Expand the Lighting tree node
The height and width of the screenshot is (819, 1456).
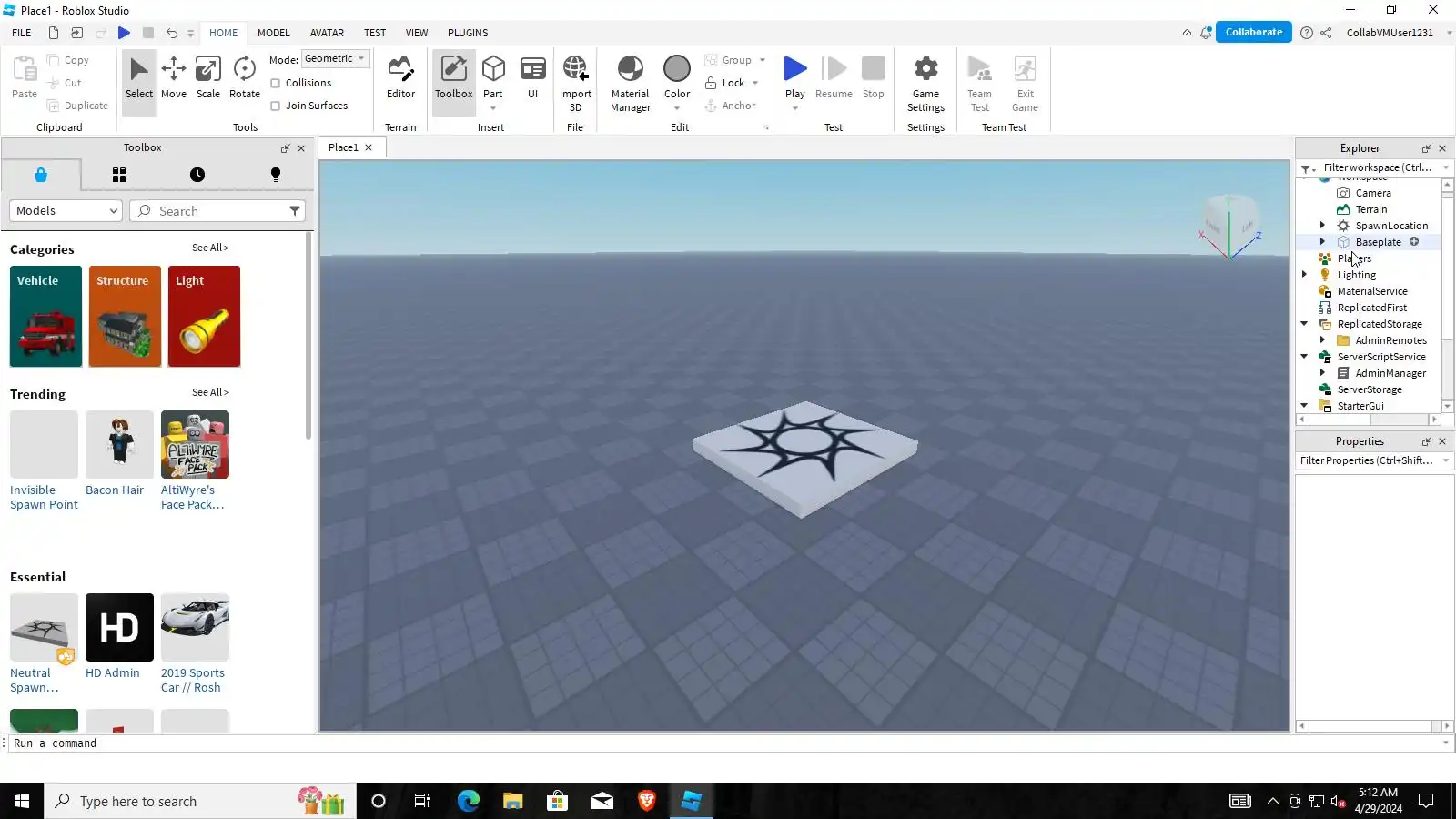coord(1304,274)
